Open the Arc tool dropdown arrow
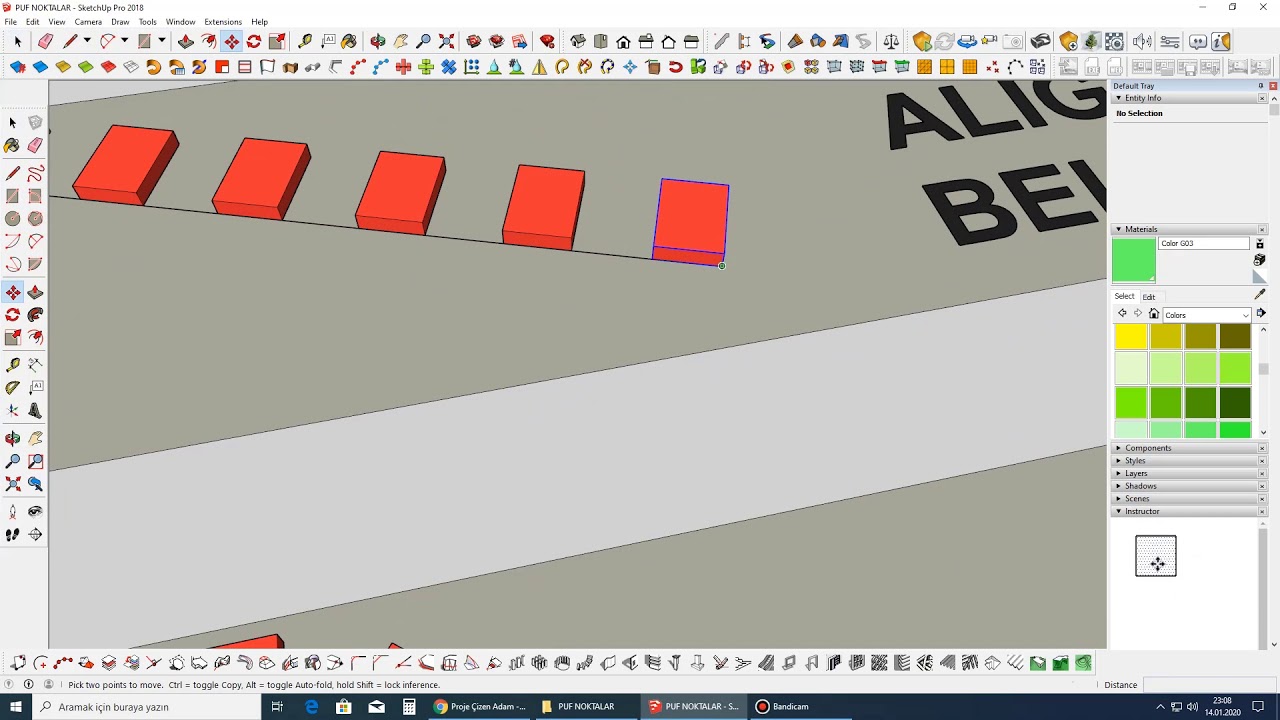The height and width of the screenshot is (720, 1280). (124, 41)
